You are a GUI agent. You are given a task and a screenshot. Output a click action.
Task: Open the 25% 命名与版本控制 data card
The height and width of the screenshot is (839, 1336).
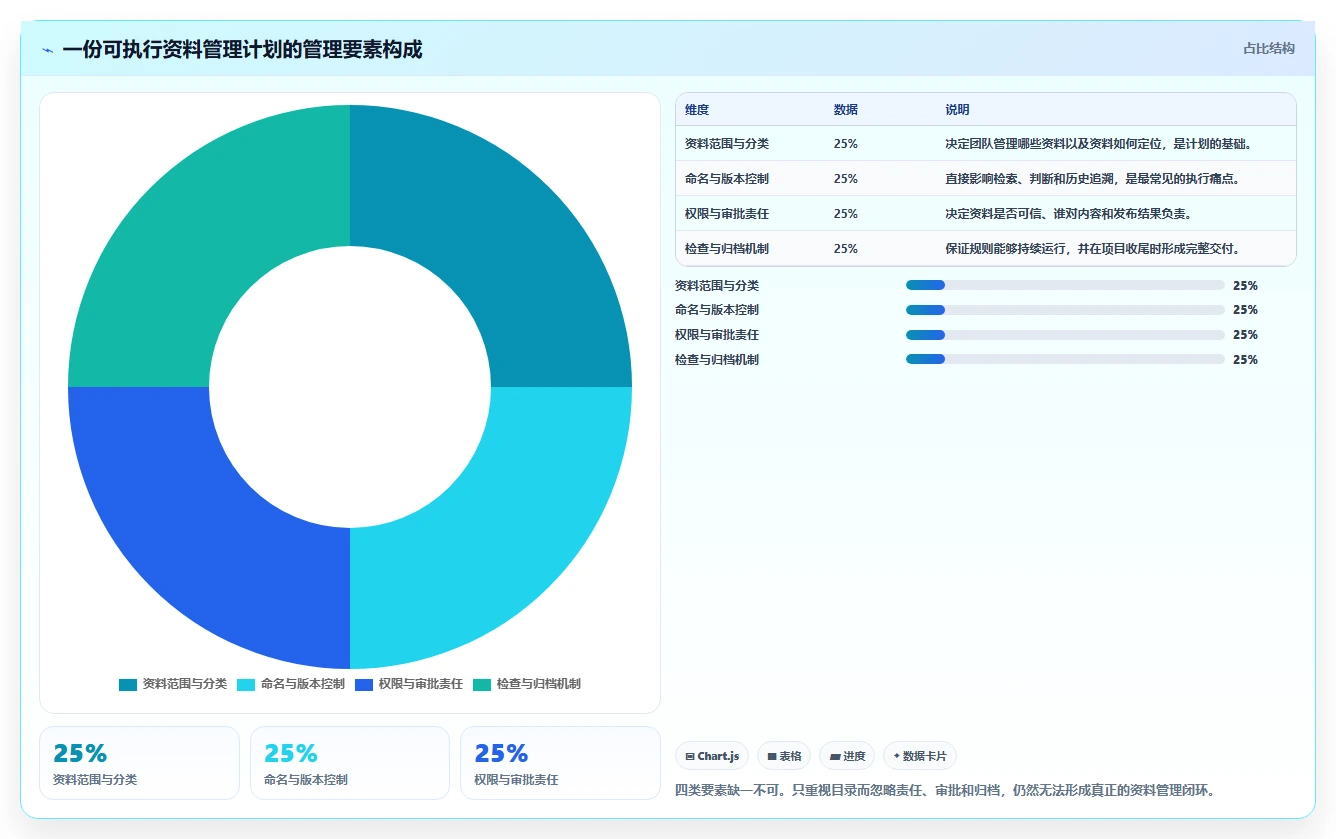click(x=350, y=763)
